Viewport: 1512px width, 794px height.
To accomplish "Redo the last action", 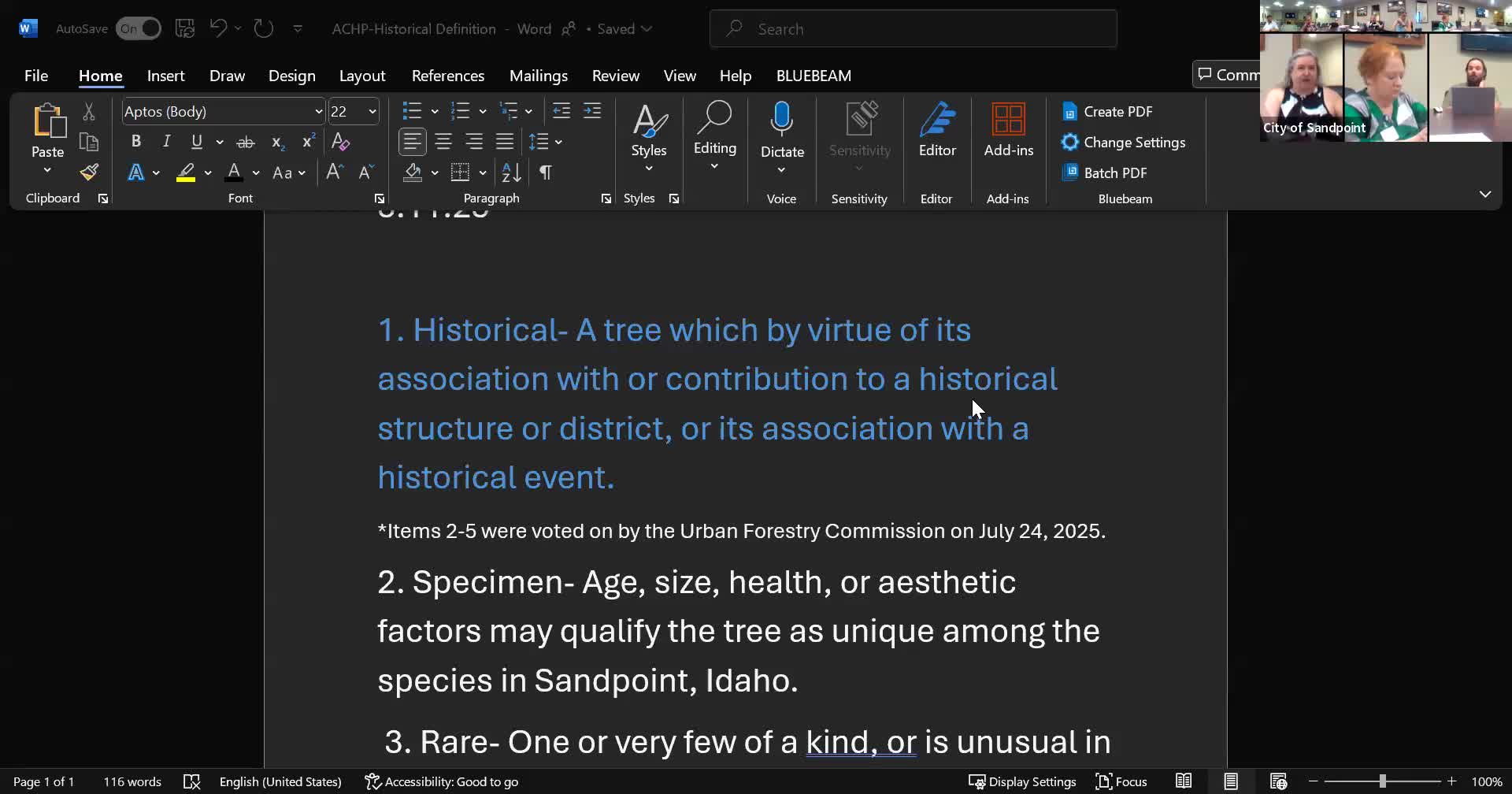I will pyautogui.click(x=263, y=28).
